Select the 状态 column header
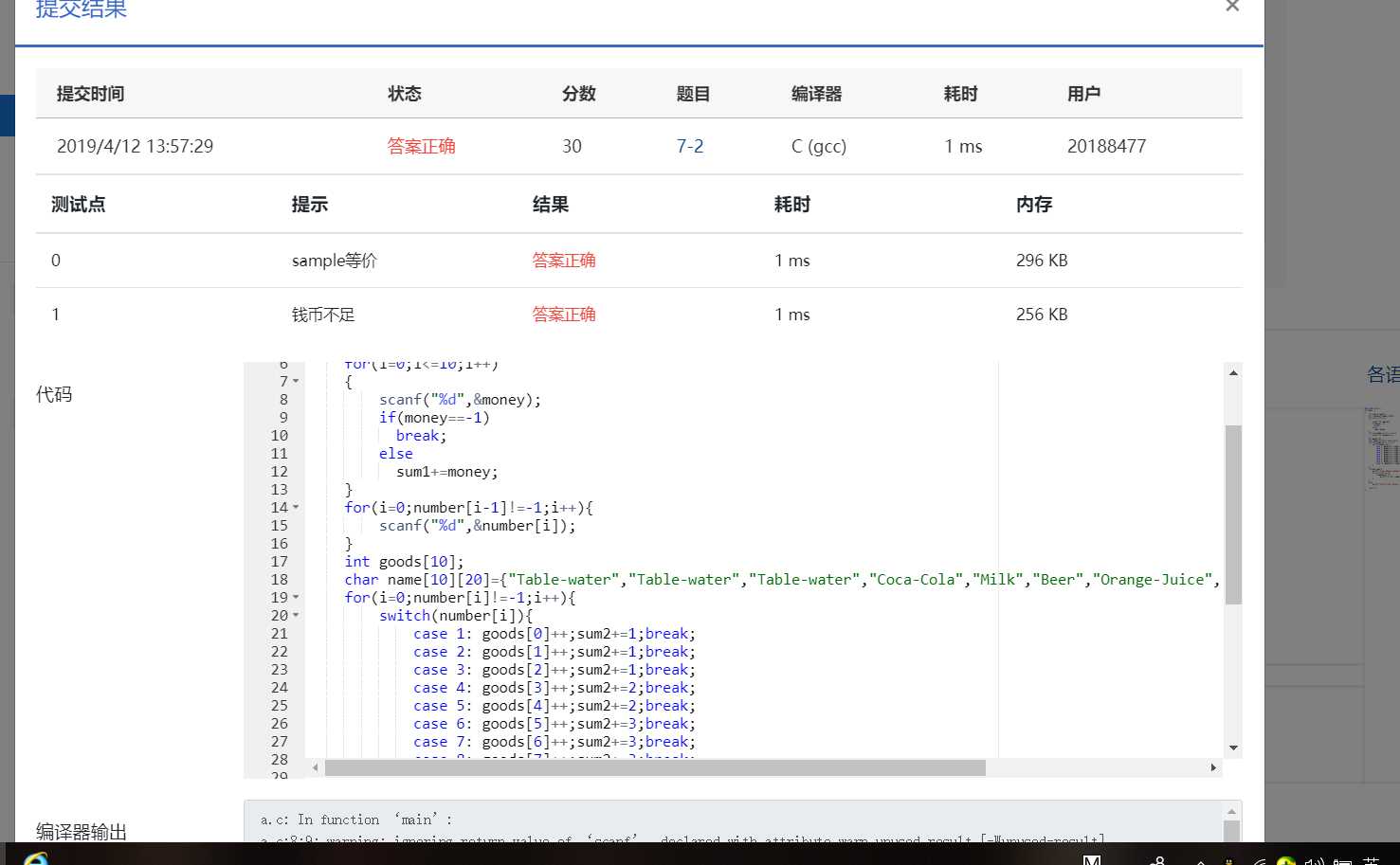This screenshot has height=865, width=1400. [x=405, y=94]
